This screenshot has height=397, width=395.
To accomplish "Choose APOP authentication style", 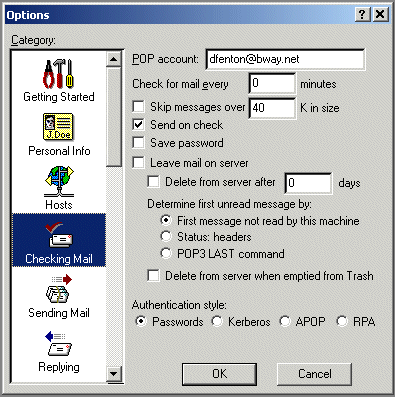I will coord(285,321).
